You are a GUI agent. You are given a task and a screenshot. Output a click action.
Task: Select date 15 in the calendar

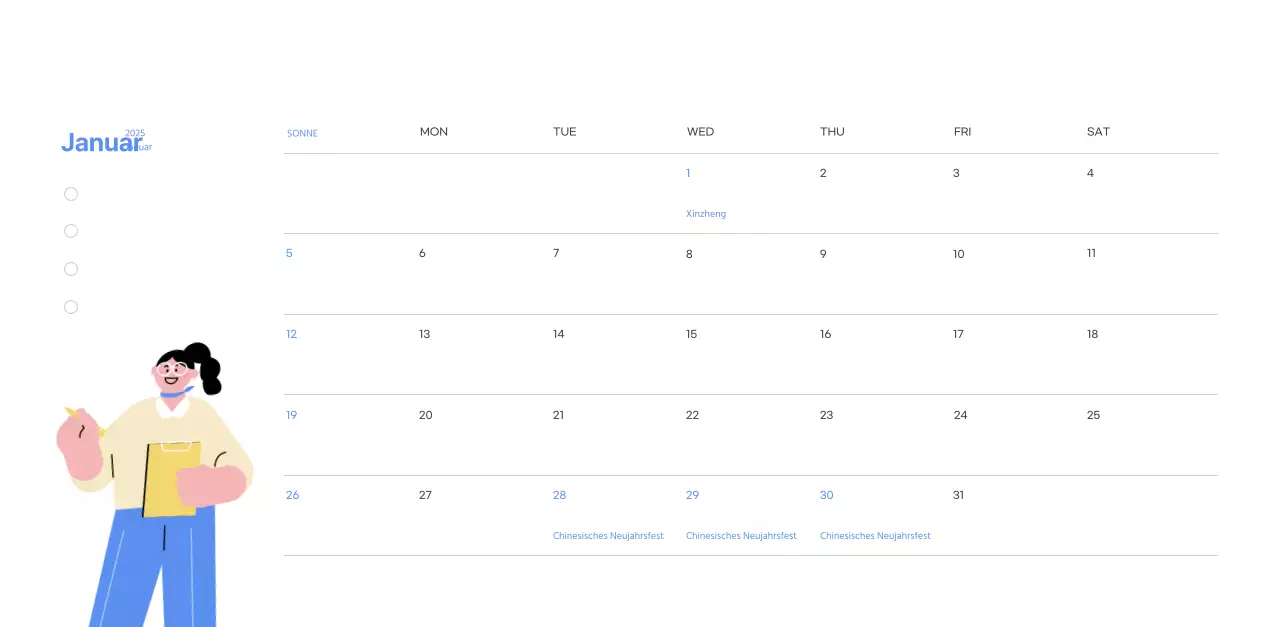[x=691, y=334]
